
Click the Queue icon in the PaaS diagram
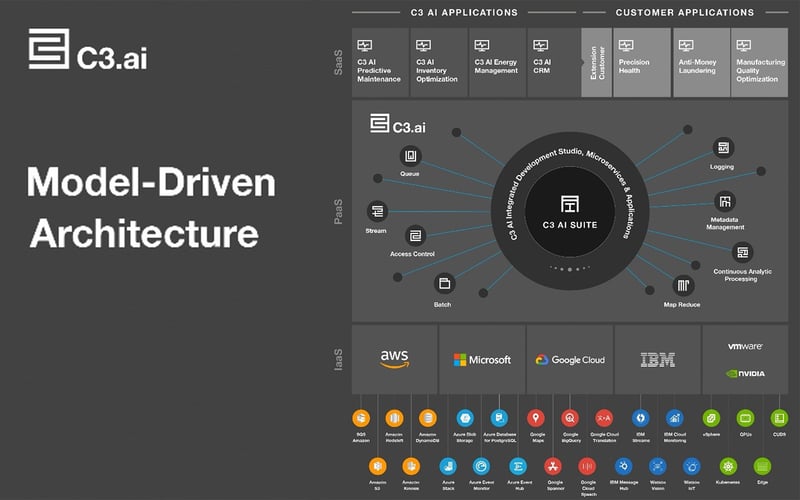pyautogui.click(x=410, y=156)
